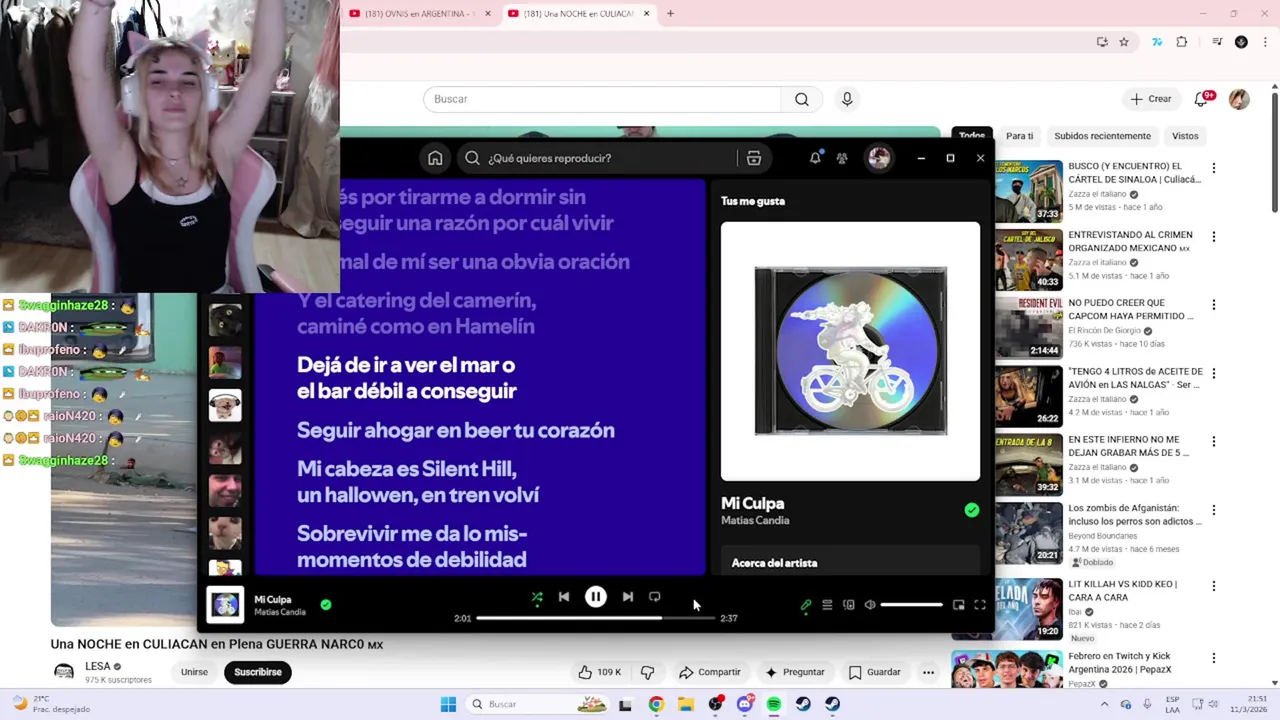The image size is (1280, 720).
Task: Skip to next track in Spotify
Action: pos(627,597)
